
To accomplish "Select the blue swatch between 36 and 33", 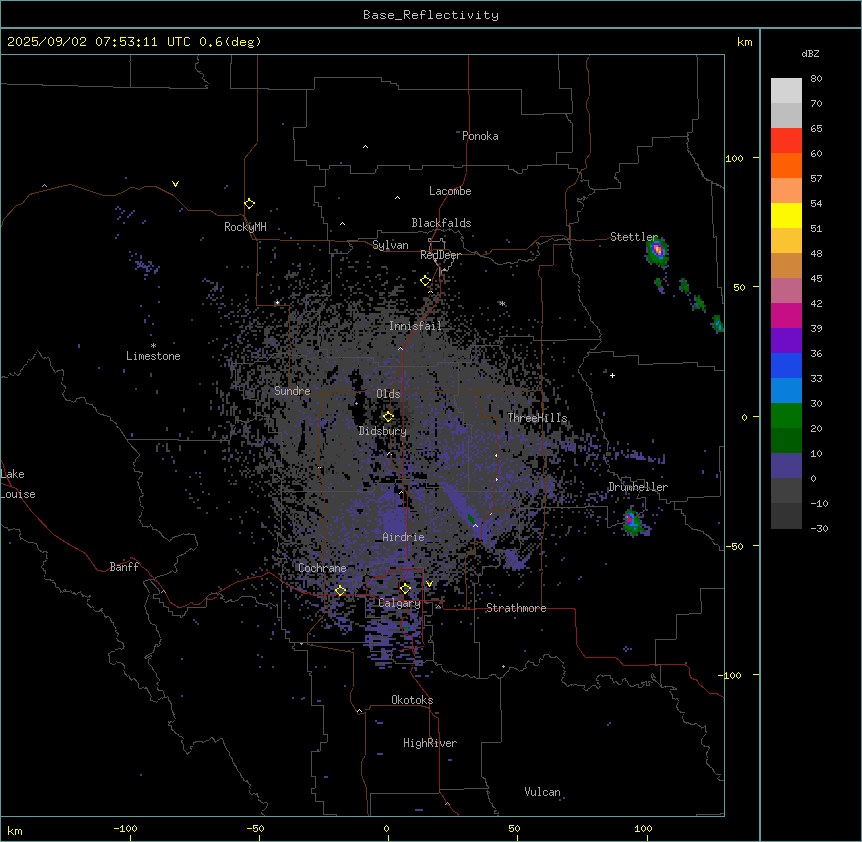I will [x=786, y=365].
